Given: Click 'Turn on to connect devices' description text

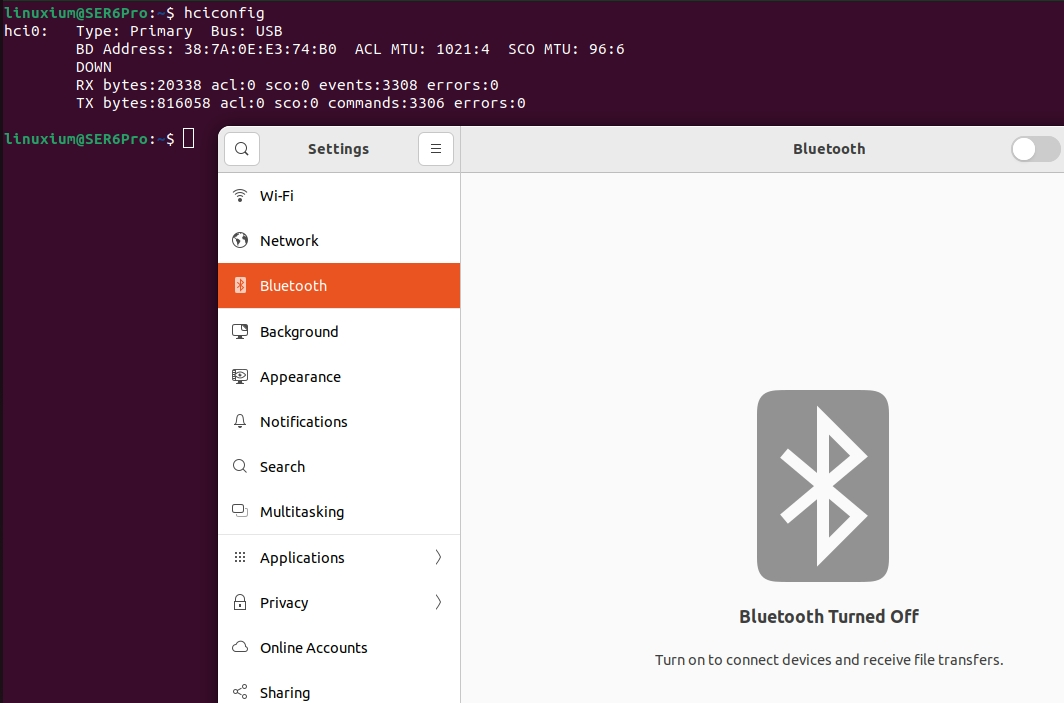Looking at the screenshot, I should point(829,660).
